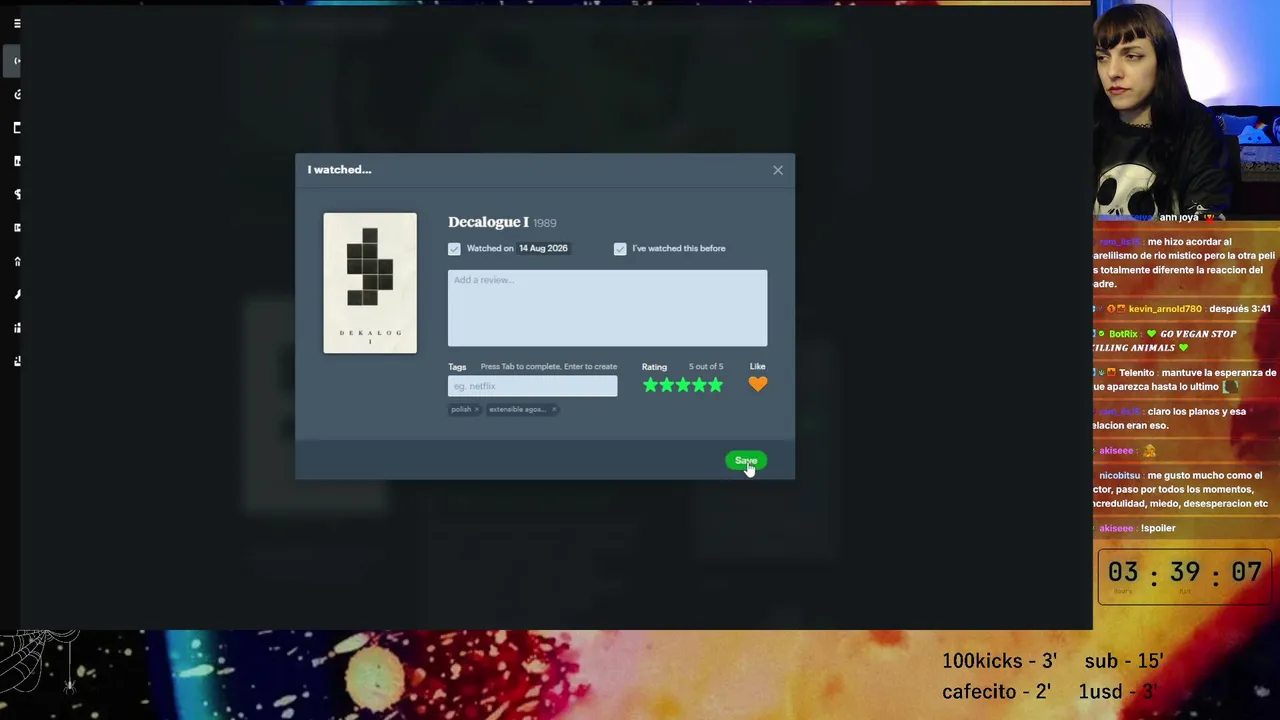
Task: Toggle 'I've watched this before' checkbox
Action: tap(620, 249)
